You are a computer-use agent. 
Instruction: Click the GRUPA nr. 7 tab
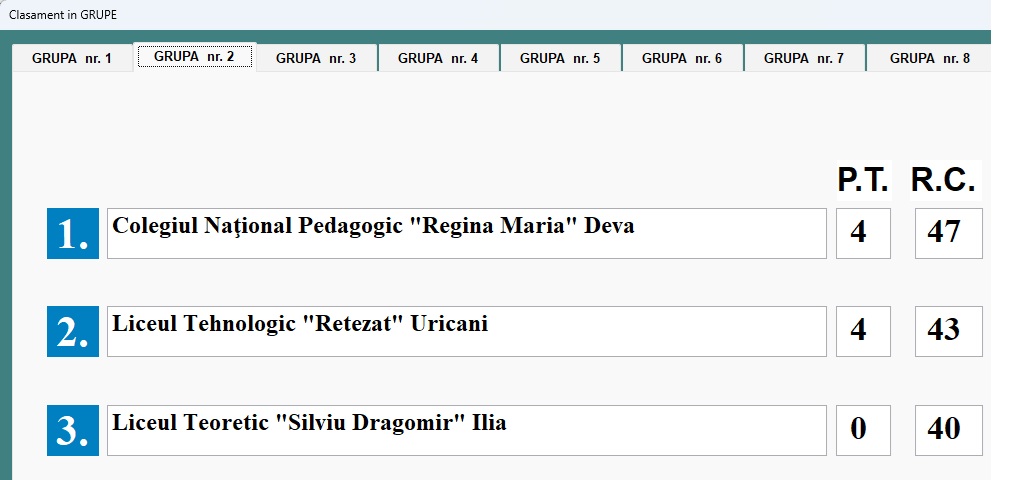click(x=804, y=58)
